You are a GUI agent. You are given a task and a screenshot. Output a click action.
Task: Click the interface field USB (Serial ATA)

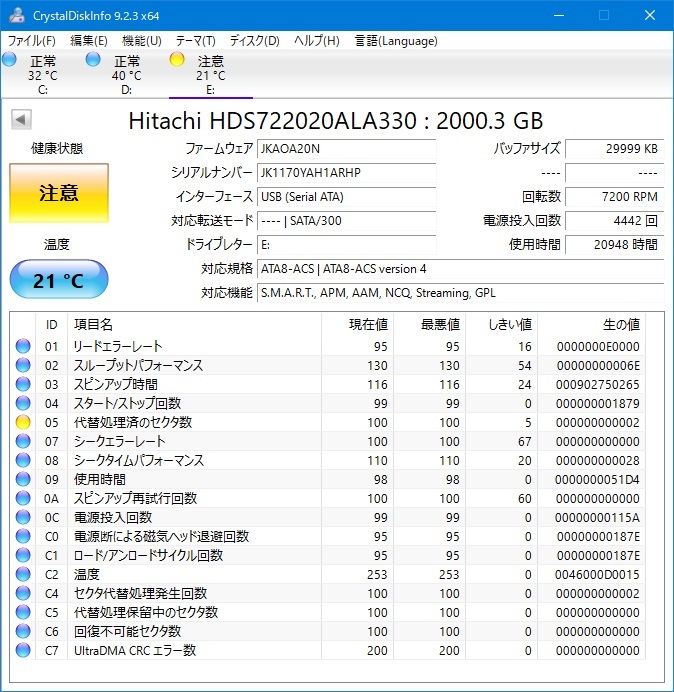pos(346,196)
